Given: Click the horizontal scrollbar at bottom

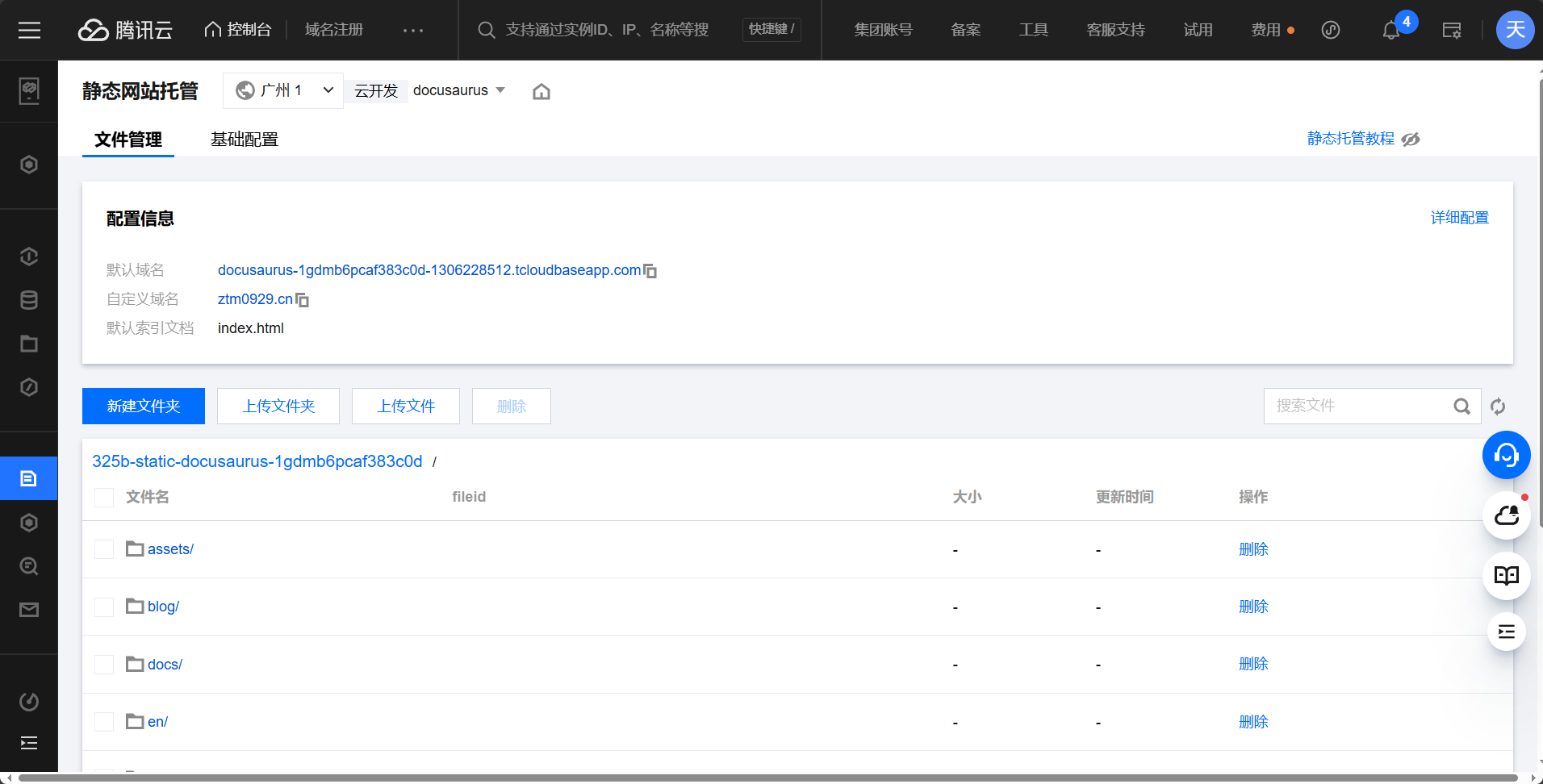Looking at the screenshot, I should (767, 778).
